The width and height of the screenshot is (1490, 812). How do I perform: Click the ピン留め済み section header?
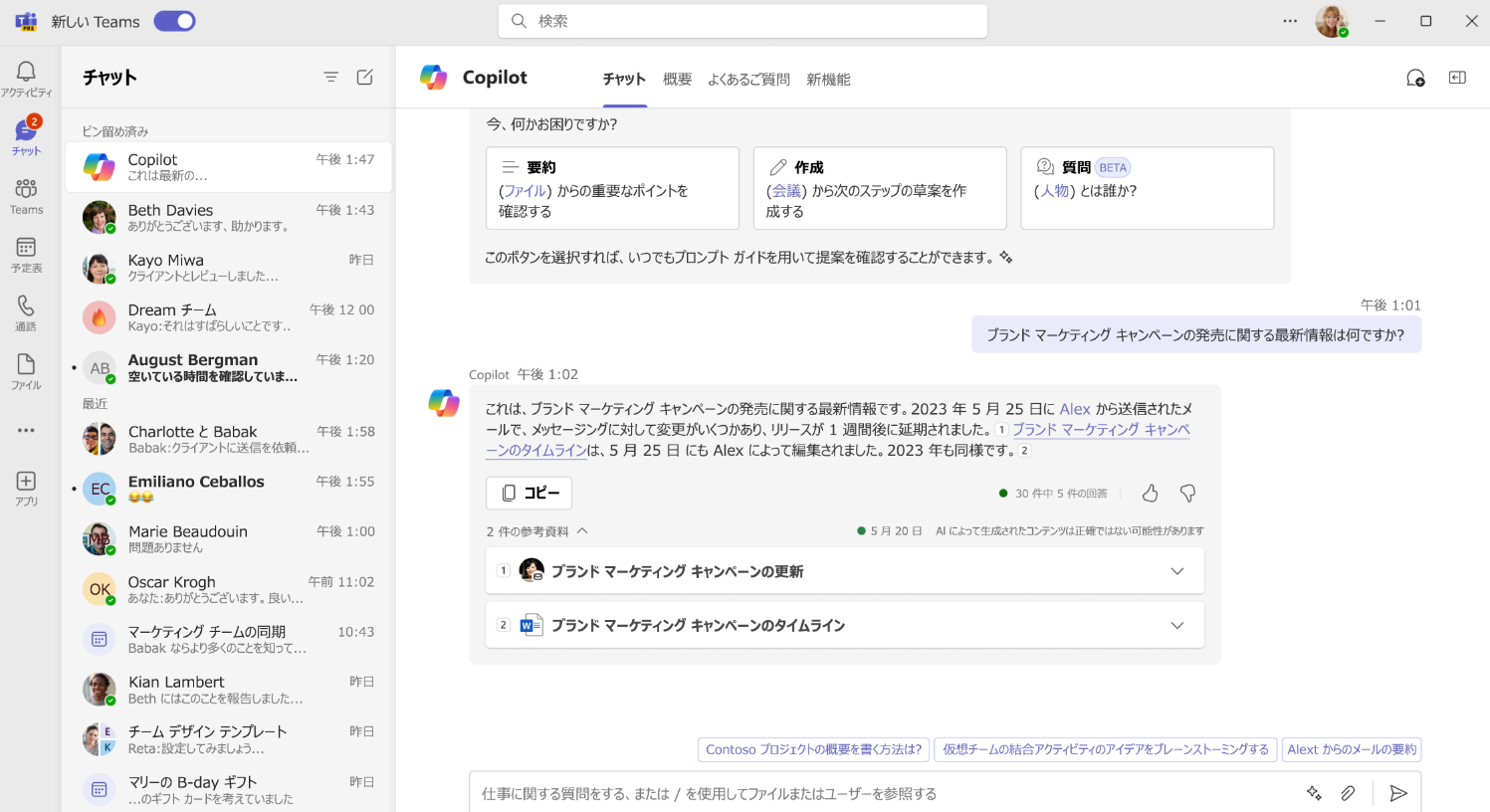[x=115, y=131]
